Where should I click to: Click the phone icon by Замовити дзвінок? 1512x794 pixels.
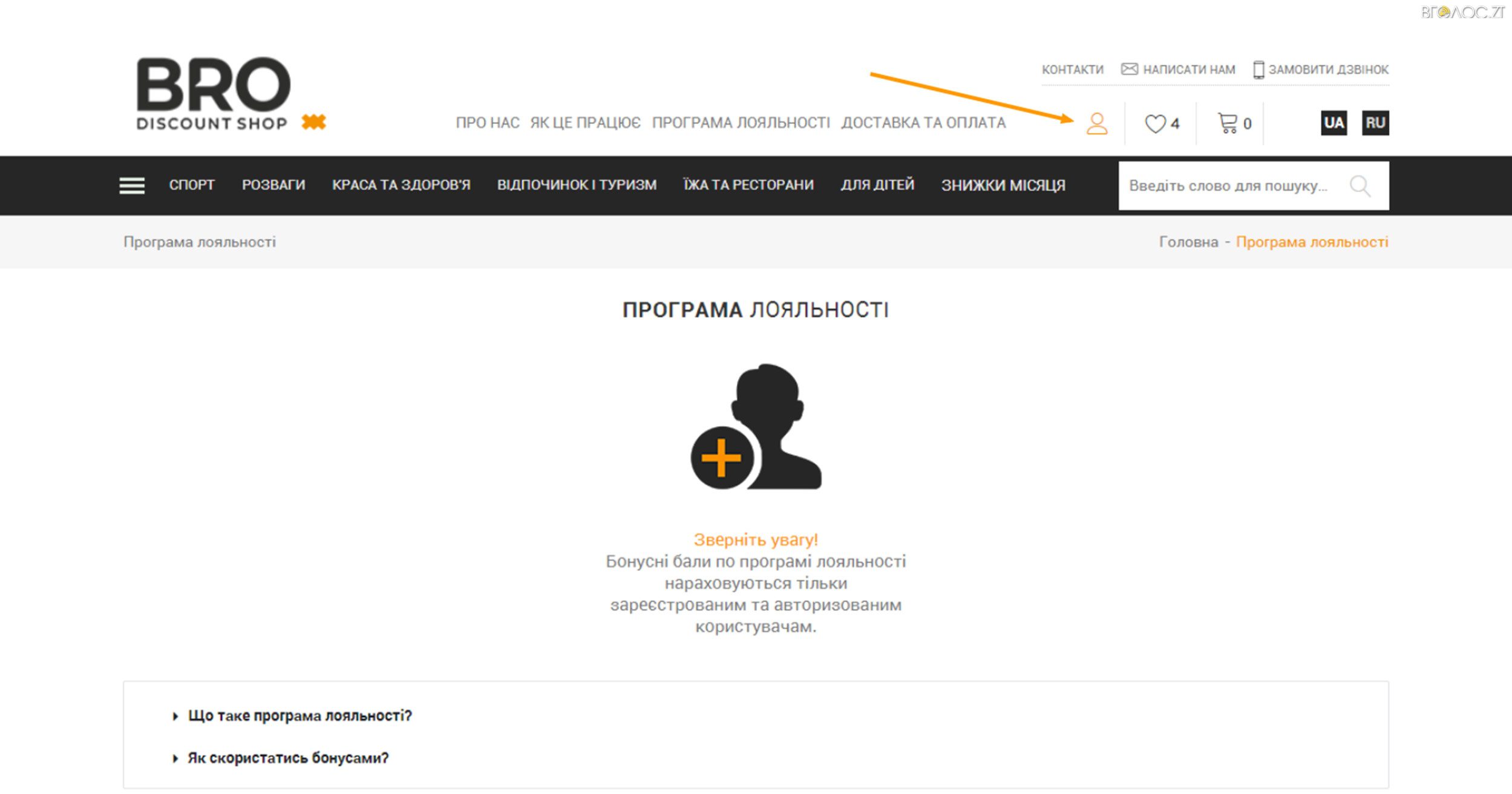pos(1258,70)
